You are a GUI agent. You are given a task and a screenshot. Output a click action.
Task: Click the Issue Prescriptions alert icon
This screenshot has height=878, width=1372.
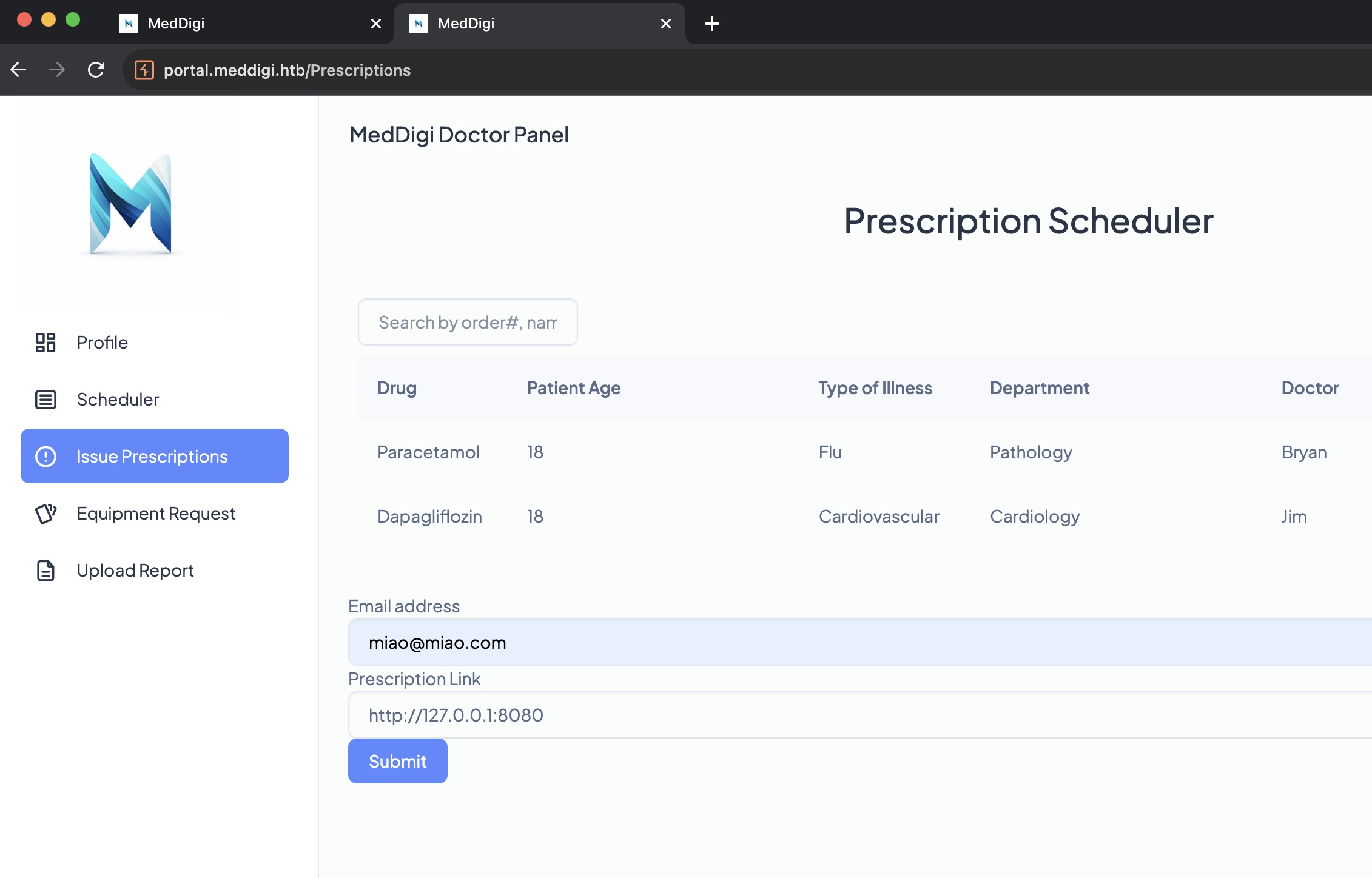tap(45, 457)
